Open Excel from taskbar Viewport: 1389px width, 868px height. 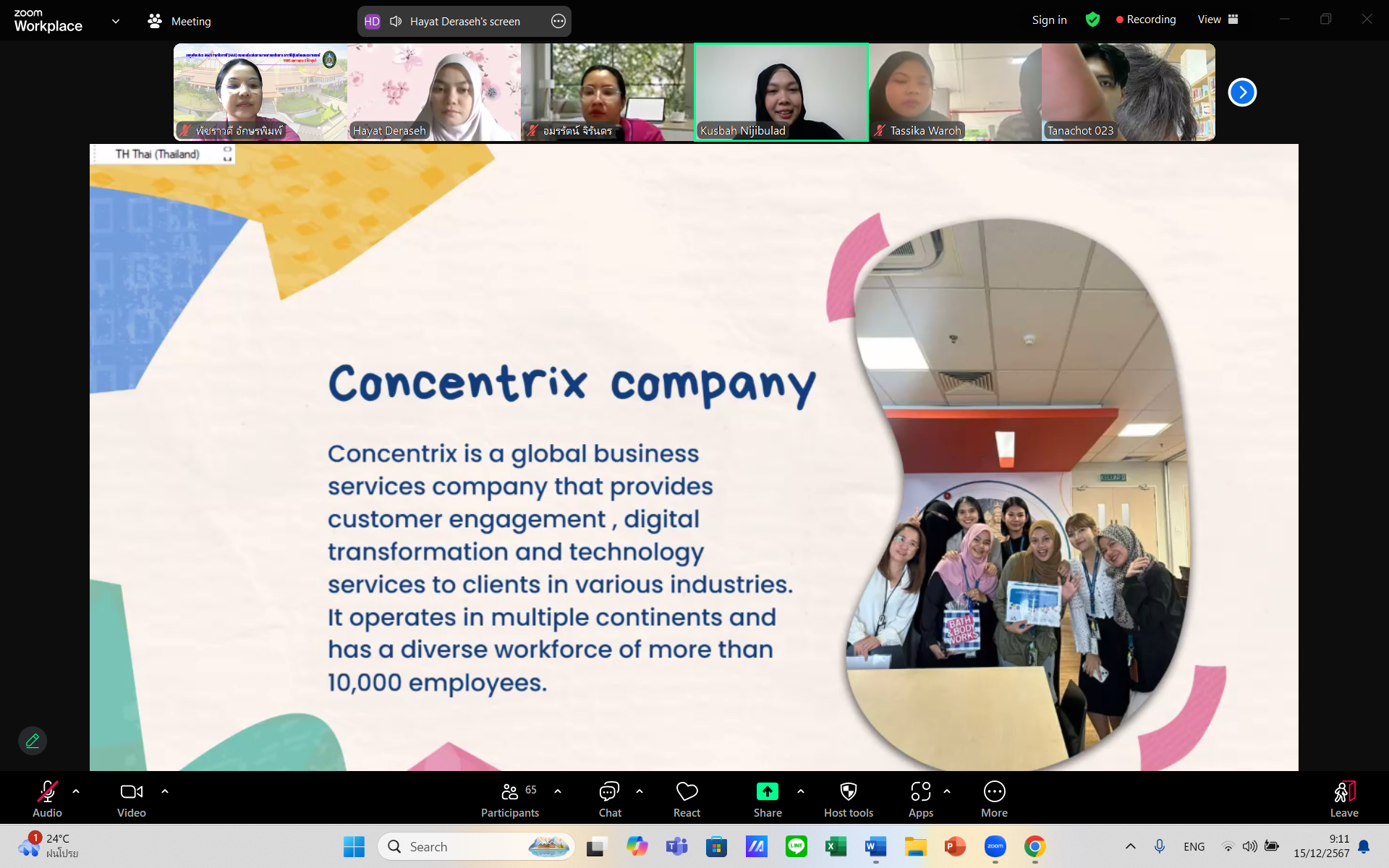coord(836,846)
